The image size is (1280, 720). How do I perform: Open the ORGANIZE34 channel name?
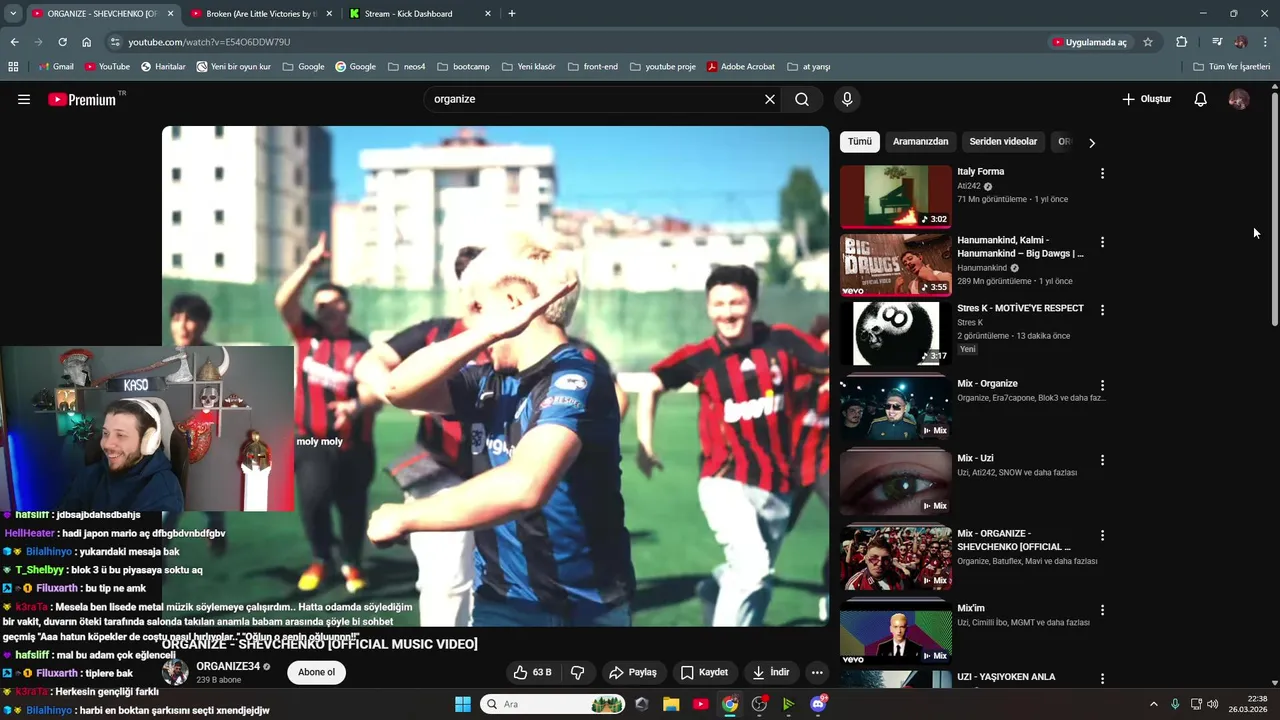coord(228,666)
